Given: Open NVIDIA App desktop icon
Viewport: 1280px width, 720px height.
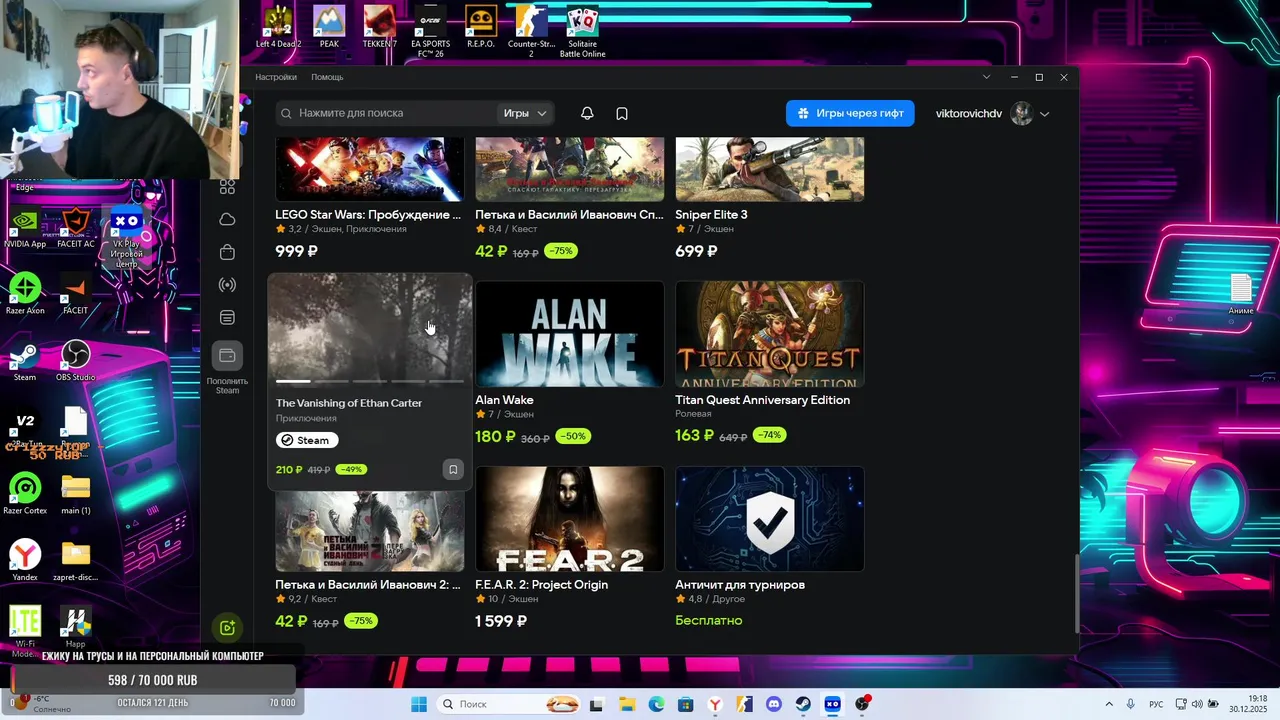Looking at the screenshot, I should point(25,228).
